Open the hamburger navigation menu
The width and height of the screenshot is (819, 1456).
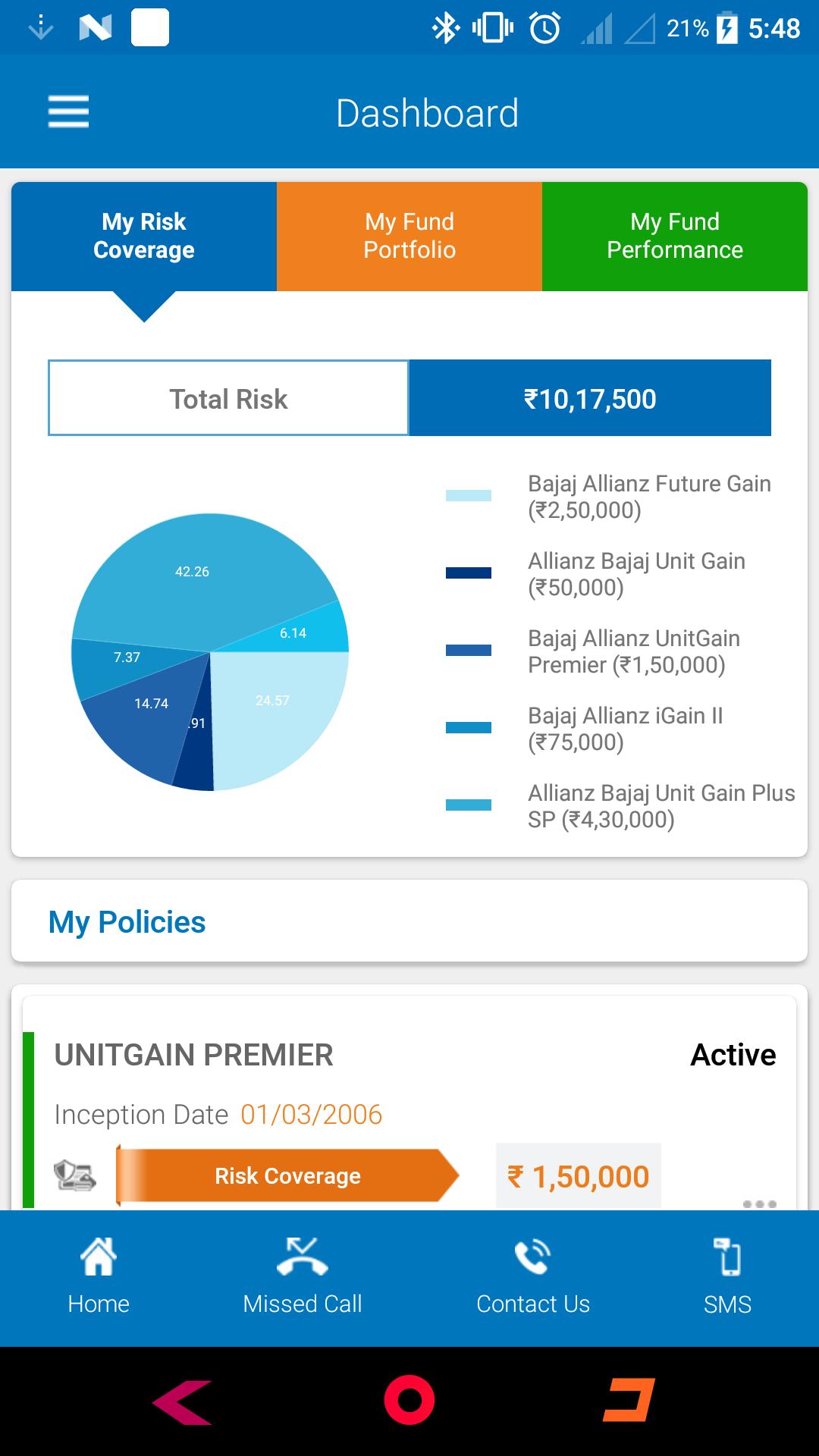pyautogui.click(x=68, y=112)
